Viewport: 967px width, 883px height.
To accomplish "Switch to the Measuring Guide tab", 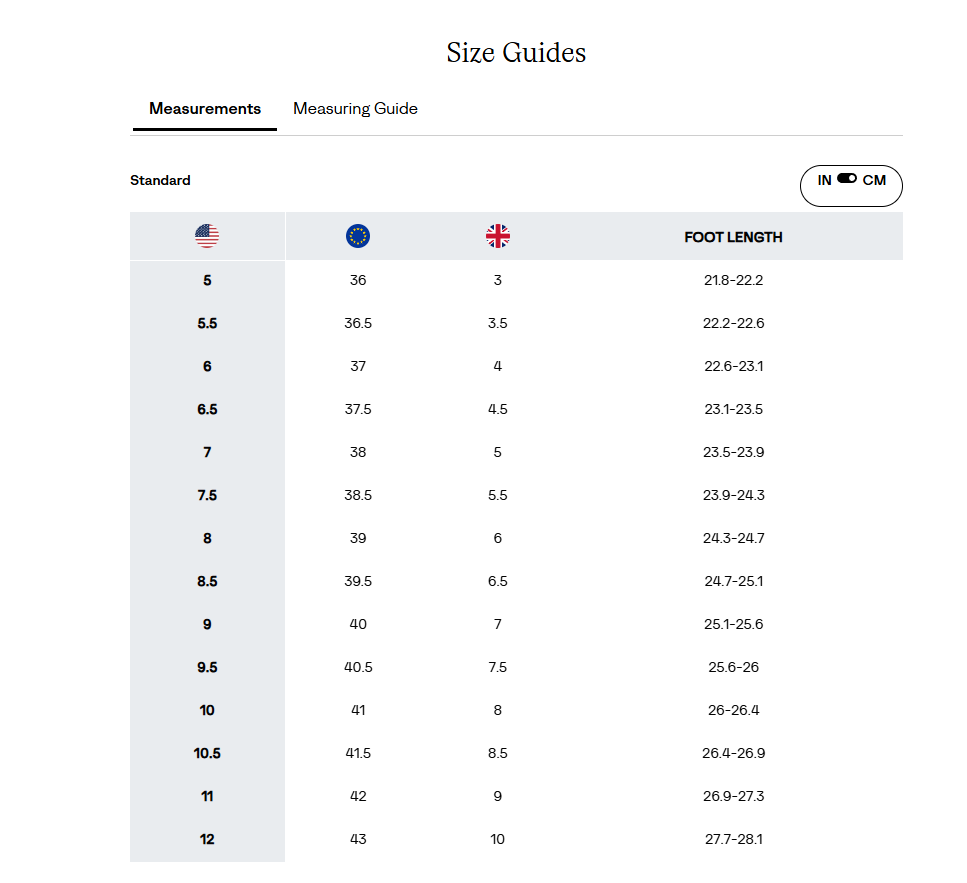I will pos(355,109).
